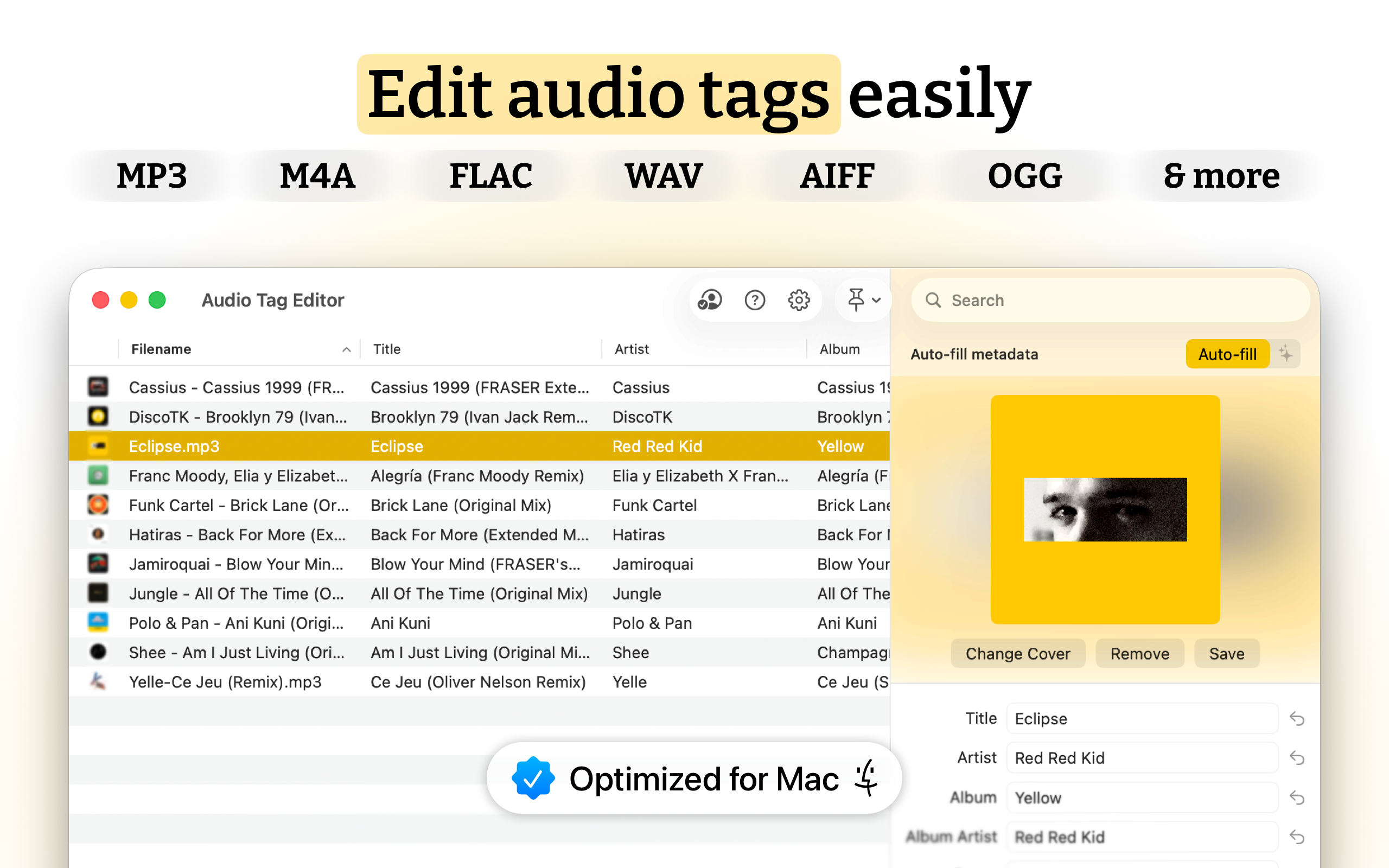Image resolution: width=1389 pixels, height=868 pixels.
Task: Click the yellow minimize window button
Action: pos(129,299)
